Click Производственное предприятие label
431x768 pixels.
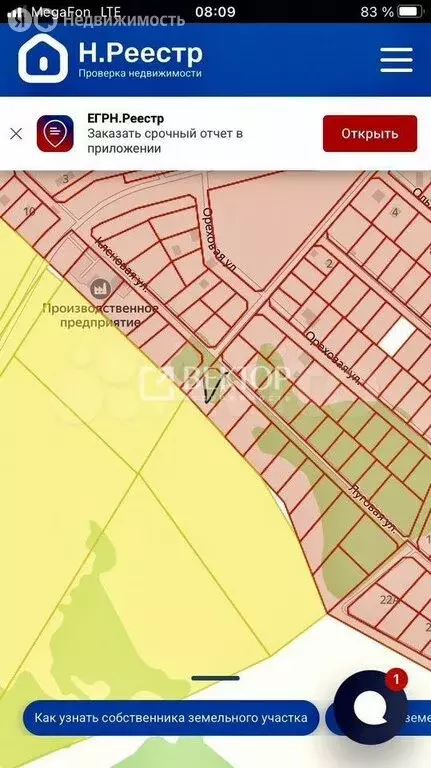coord(100,315)
